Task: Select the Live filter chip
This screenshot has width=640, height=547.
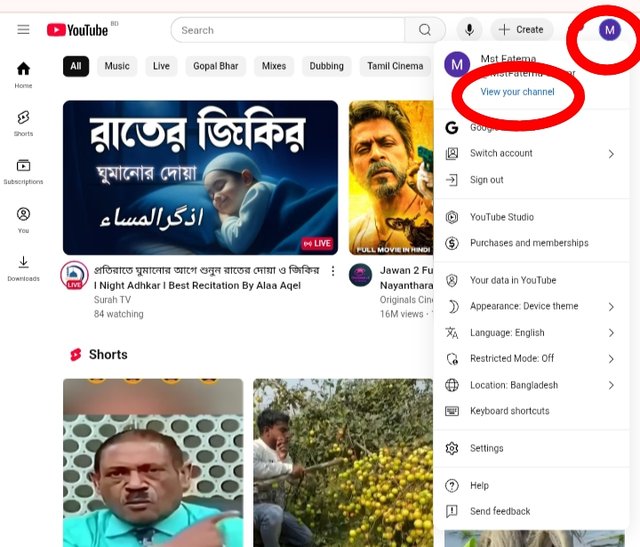Action: tap(161, 66)
